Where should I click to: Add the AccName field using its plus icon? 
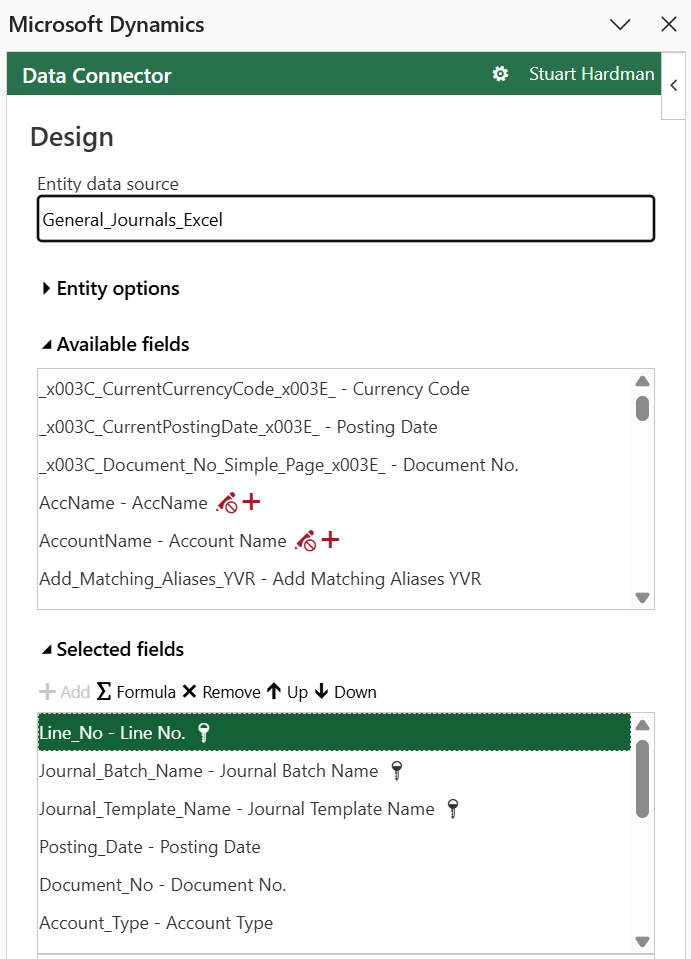point(250,502)
